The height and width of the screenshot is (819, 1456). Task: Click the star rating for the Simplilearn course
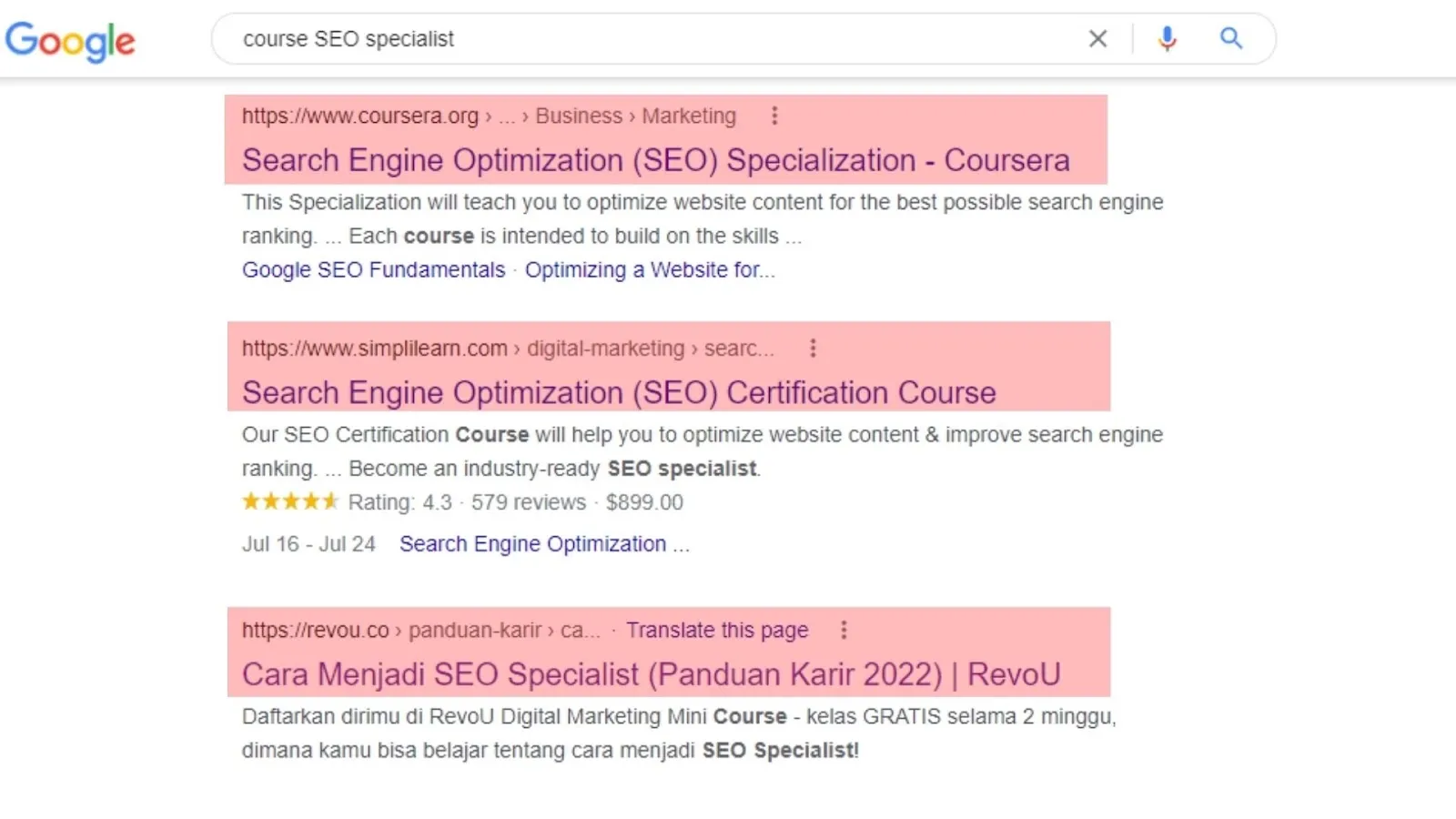click(x=289, y=501)
